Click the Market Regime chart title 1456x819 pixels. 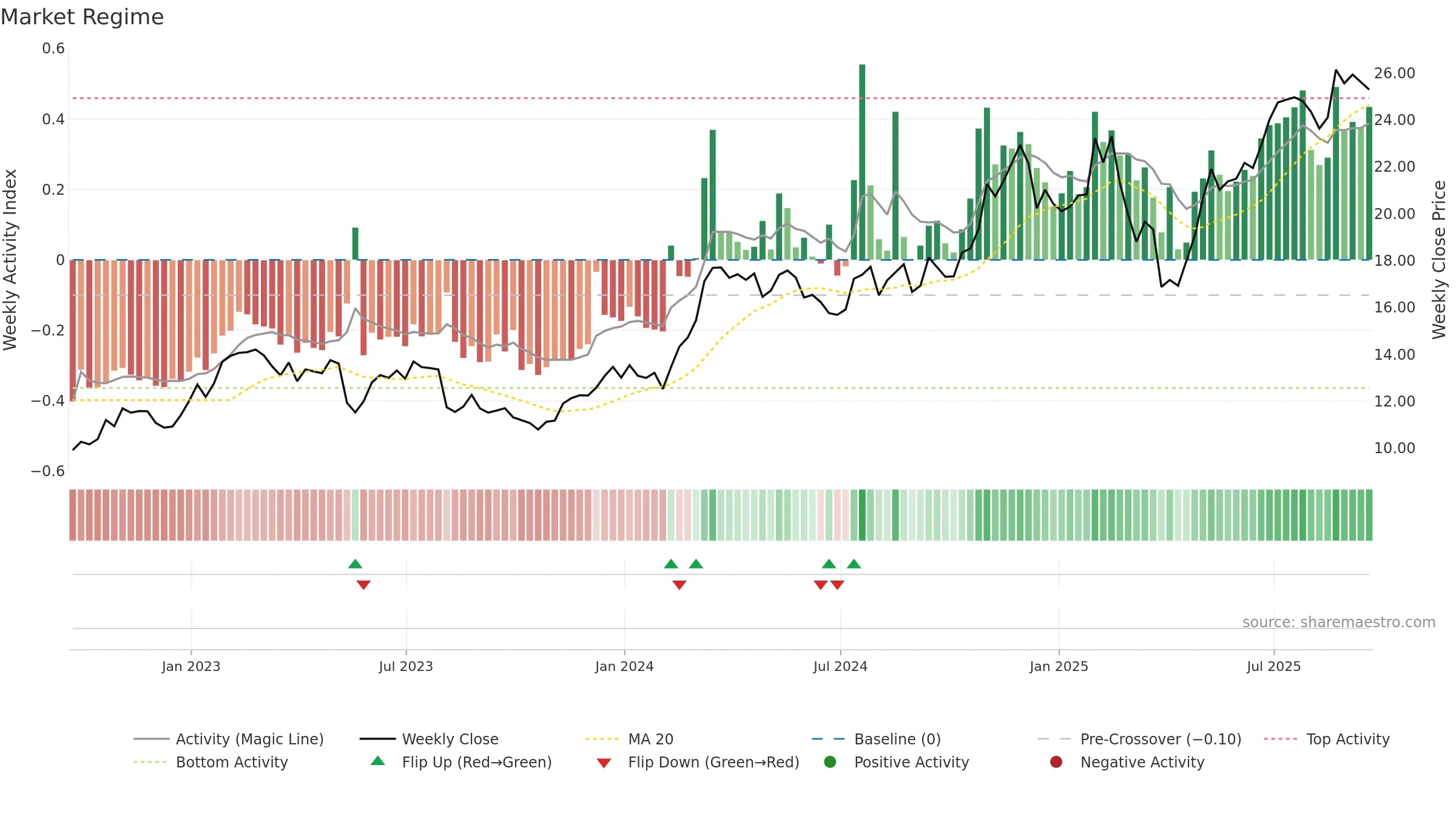click(x=82, y=17)
